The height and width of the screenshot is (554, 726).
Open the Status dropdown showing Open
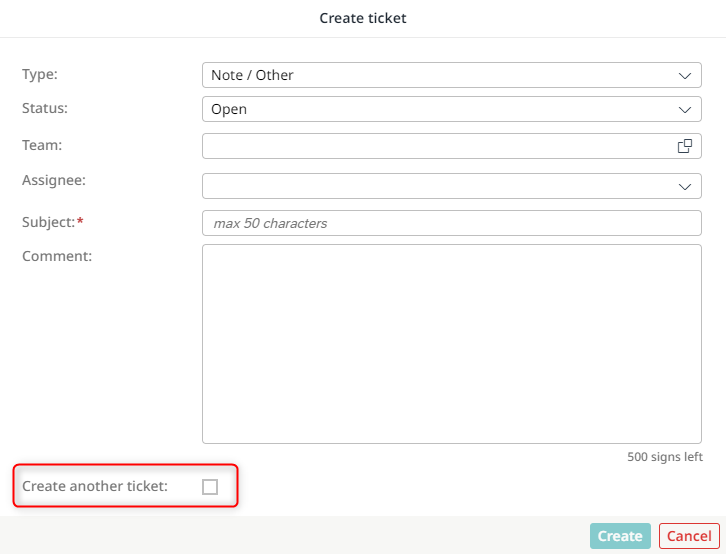451,109
